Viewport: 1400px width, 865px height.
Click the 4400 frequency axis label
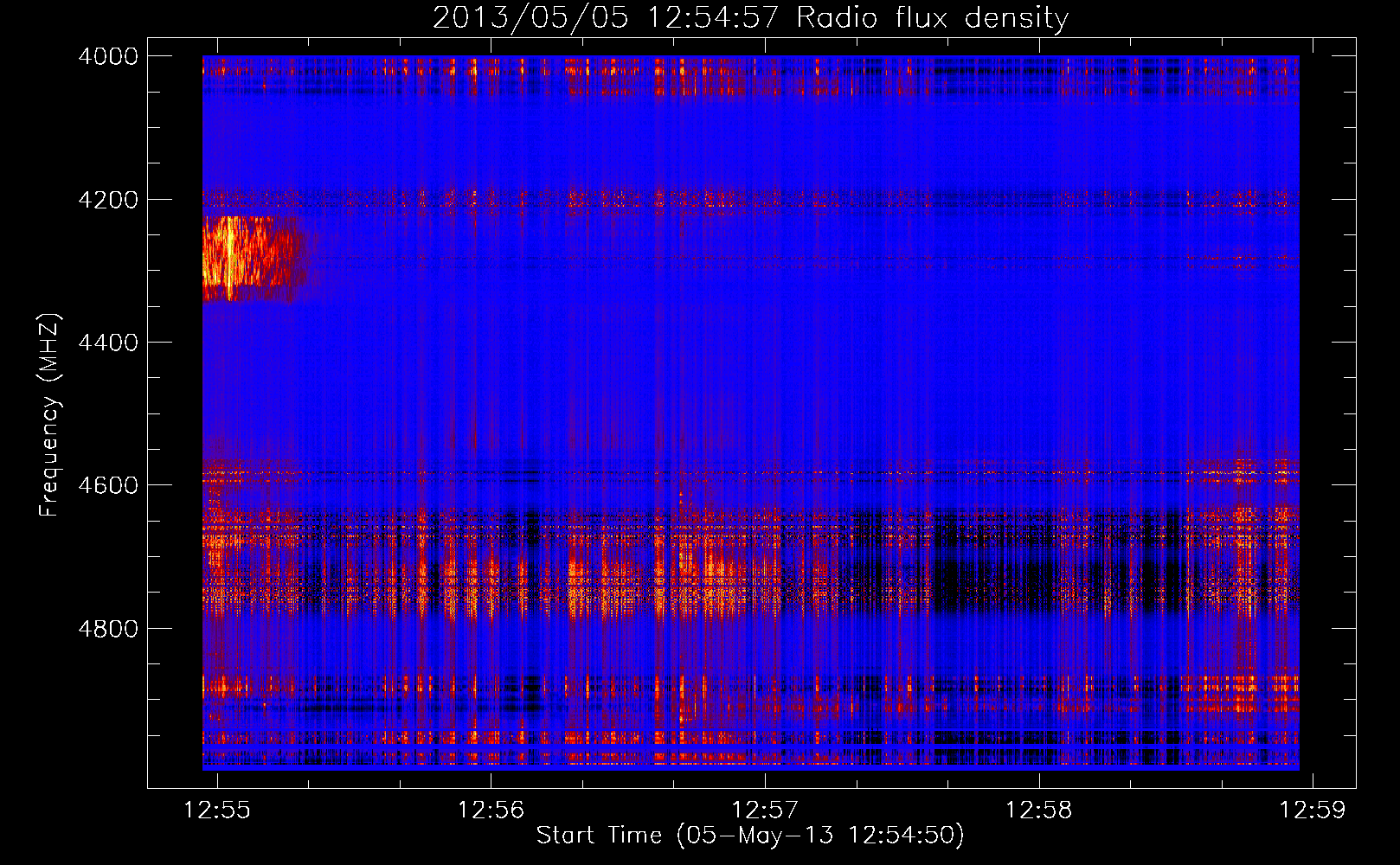pos(108,343)
